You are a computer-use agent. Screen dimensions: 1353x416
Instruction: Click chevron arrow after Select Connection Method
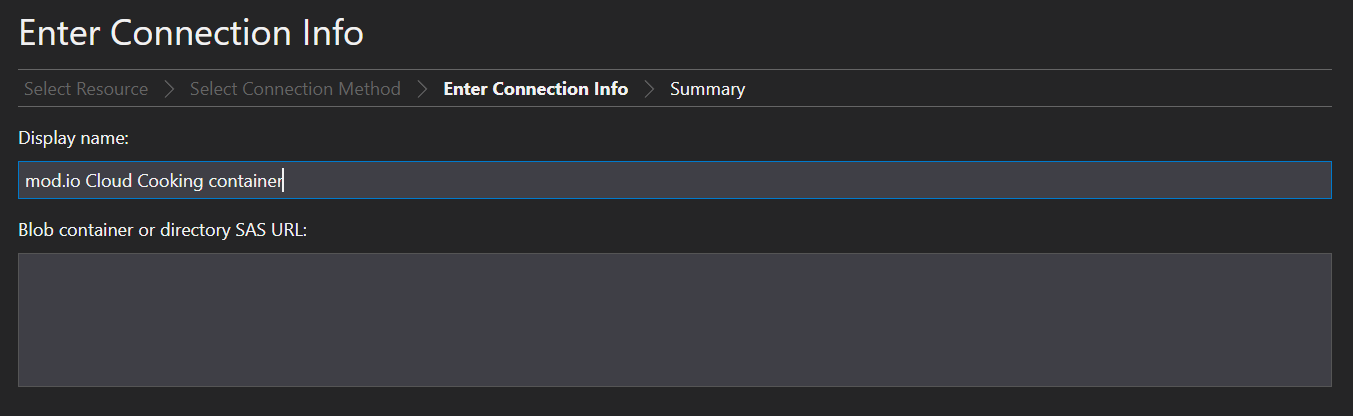click(422, 89)
